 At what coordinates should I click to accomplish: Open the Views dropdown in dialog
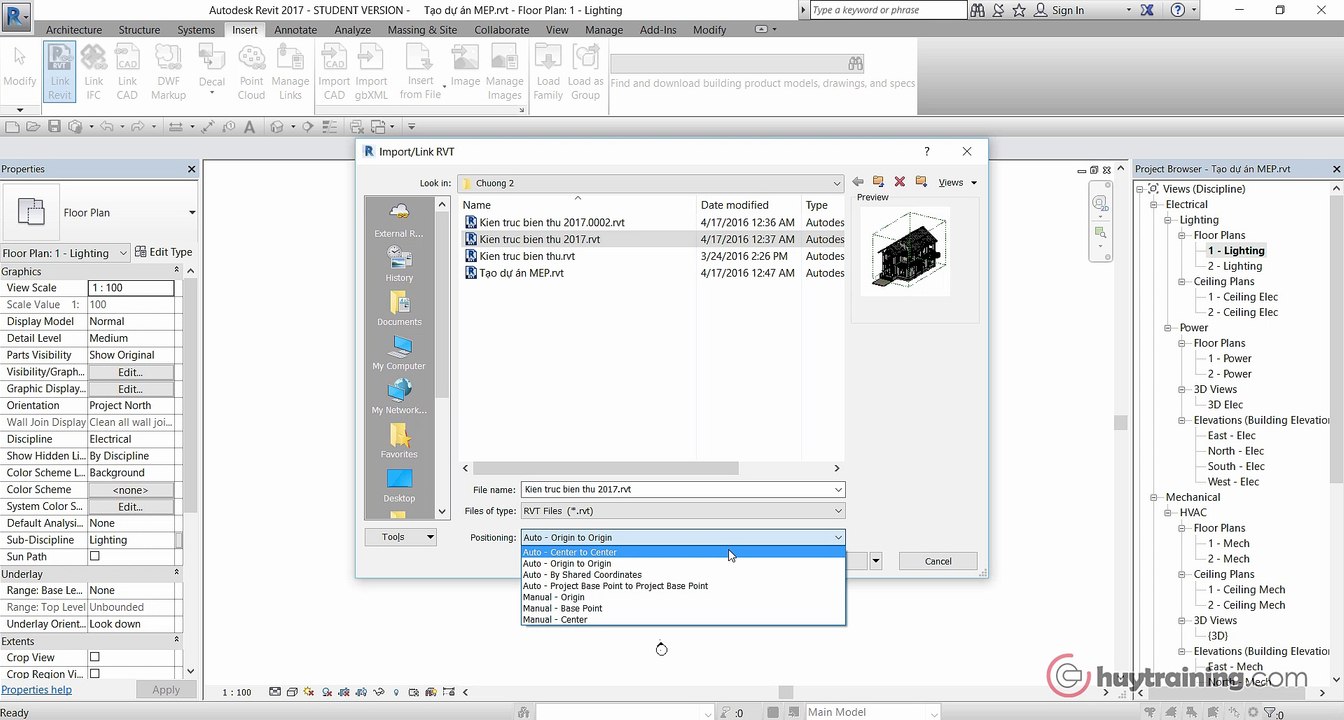click(957, 182)
